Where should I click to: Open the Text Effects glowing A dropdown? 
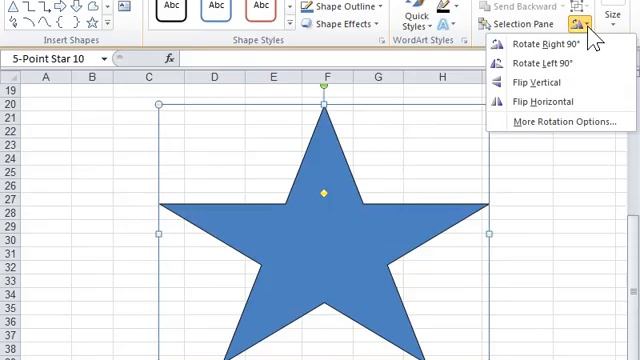click(446, 24)
